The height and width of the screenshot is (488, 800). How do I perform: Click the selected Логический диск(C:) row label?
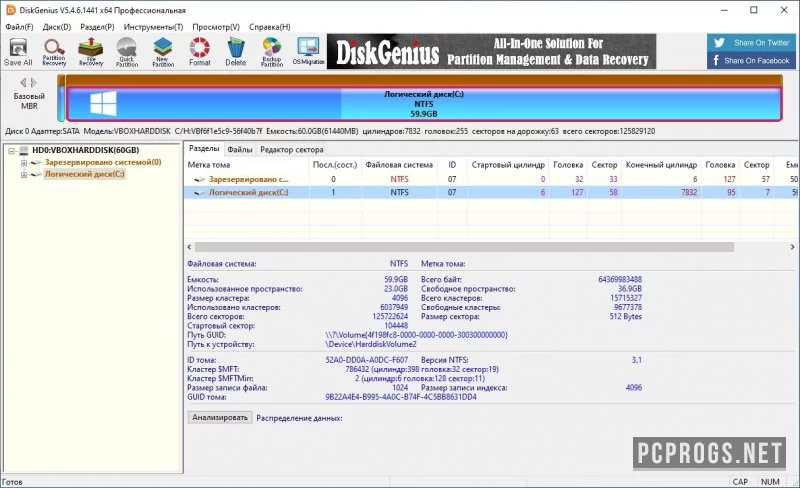click(x=248, y=192)
